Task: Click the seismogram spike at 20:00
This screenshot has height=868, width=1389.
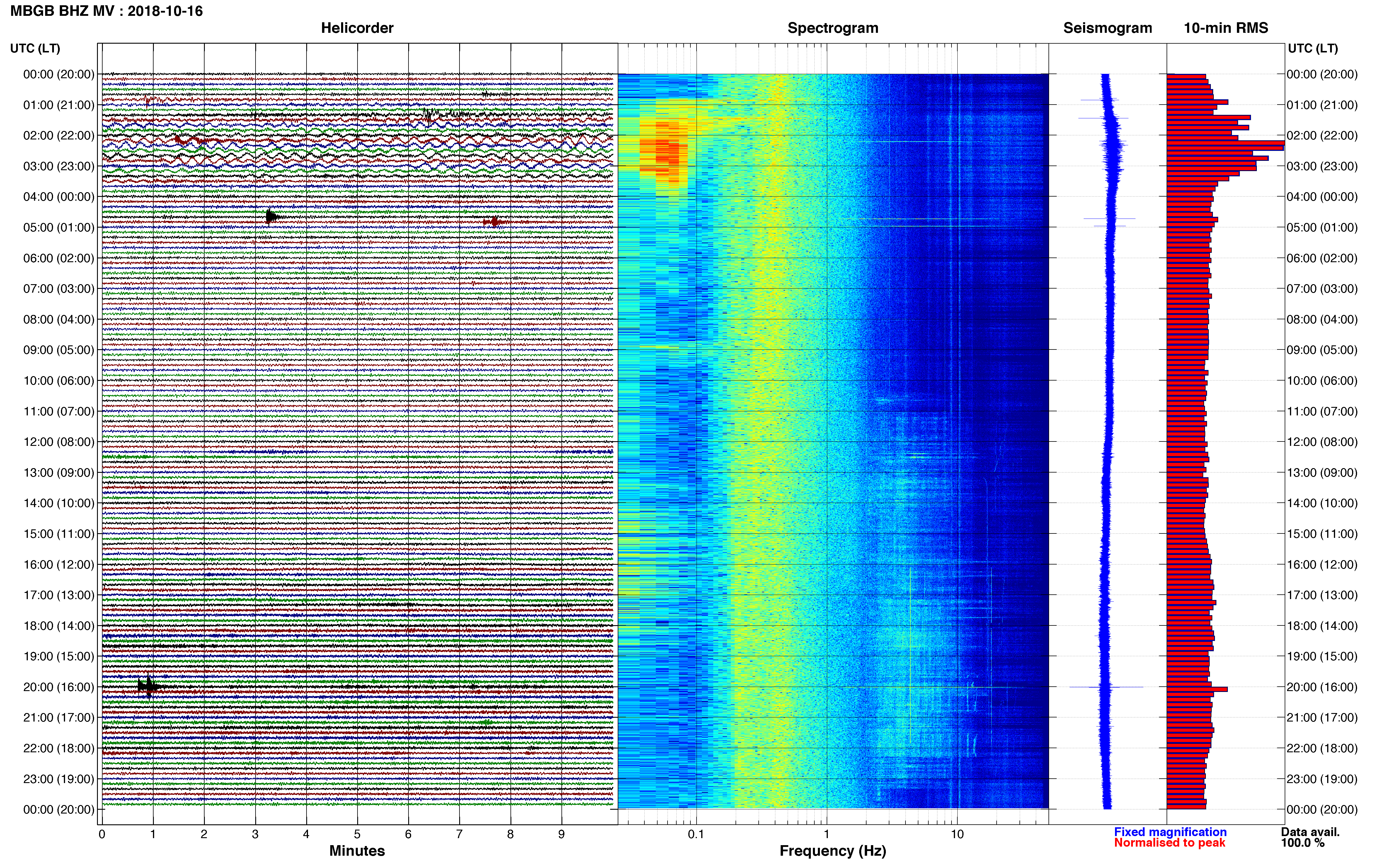Action: point(1107,687)
